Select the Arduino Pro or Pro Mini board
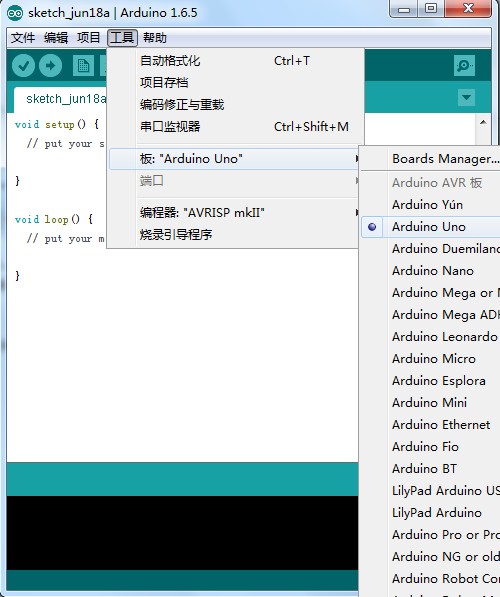Image resolution: width=500 pixels, height=597 pixels. click(x=430, y=535)
